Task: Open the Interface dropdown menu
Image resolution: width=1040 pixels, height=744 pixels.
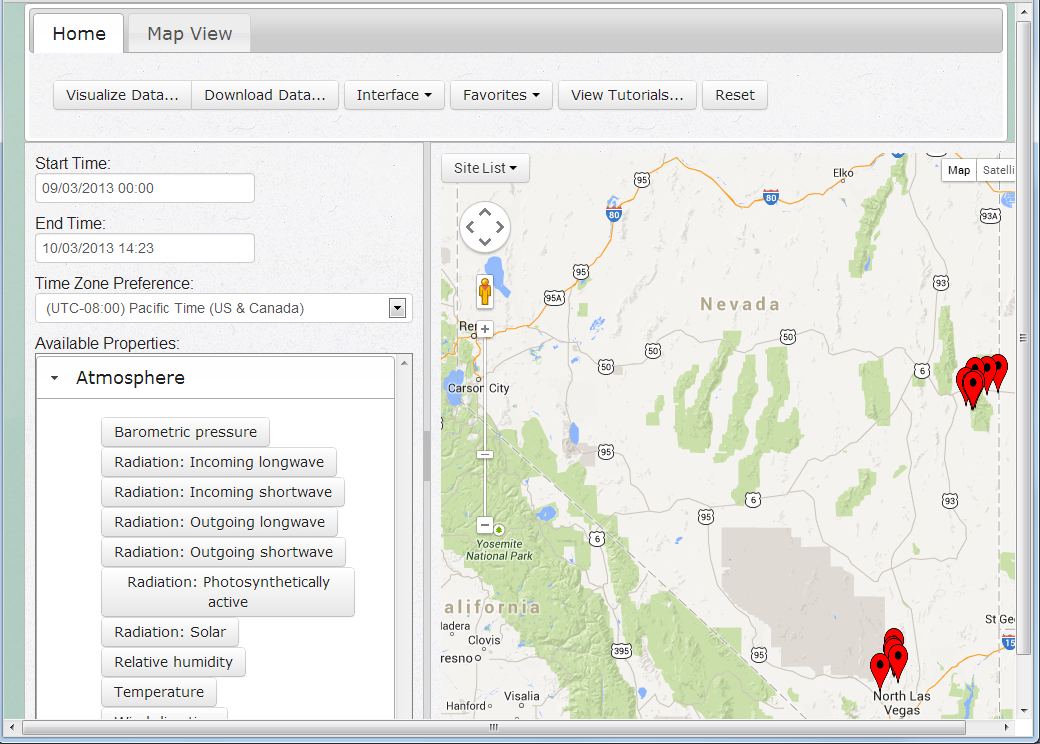Action: pos(394,95)
